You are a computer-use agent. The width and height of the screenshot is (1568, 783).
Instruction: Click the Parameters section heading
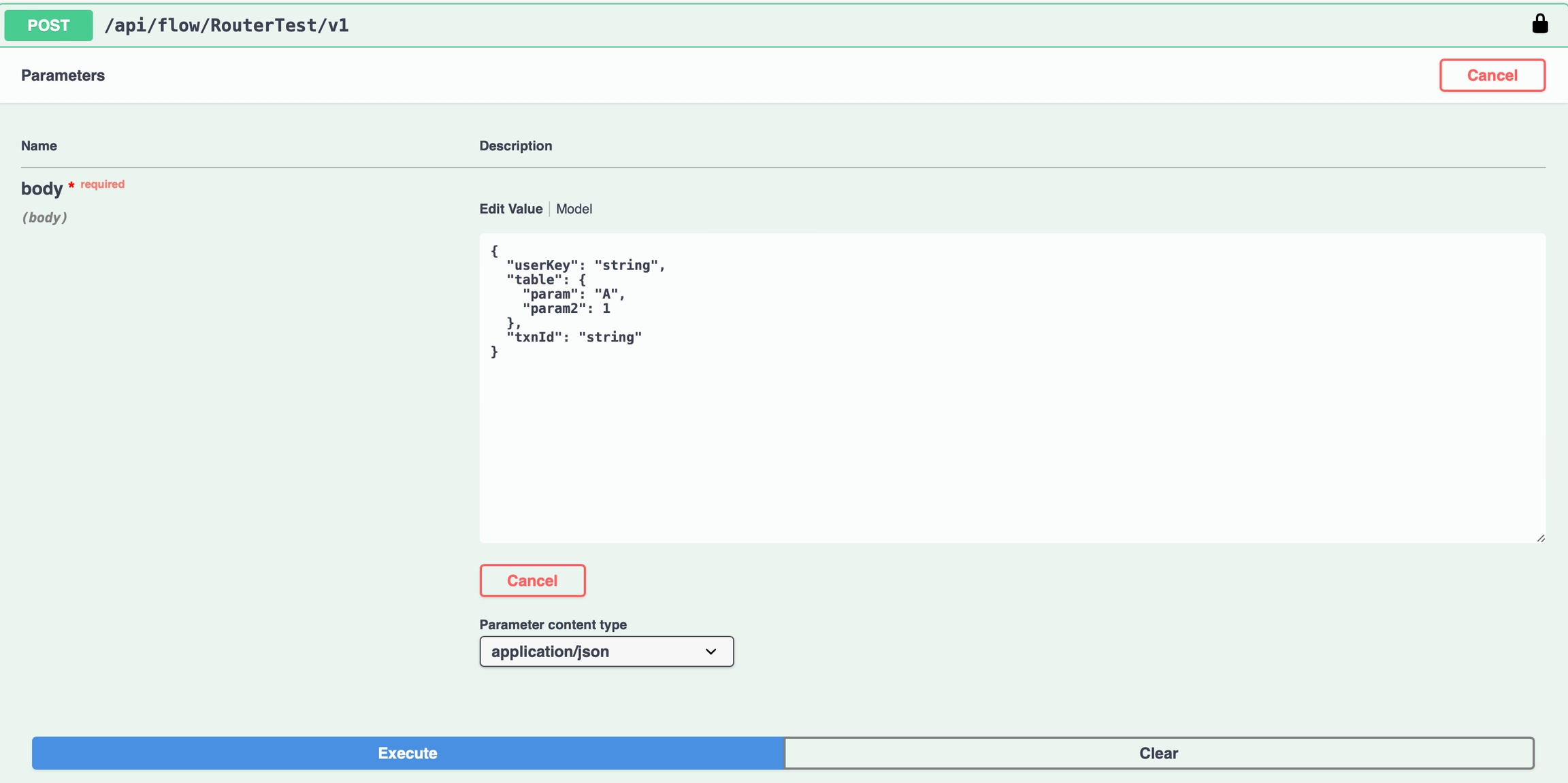pos(63,76)
